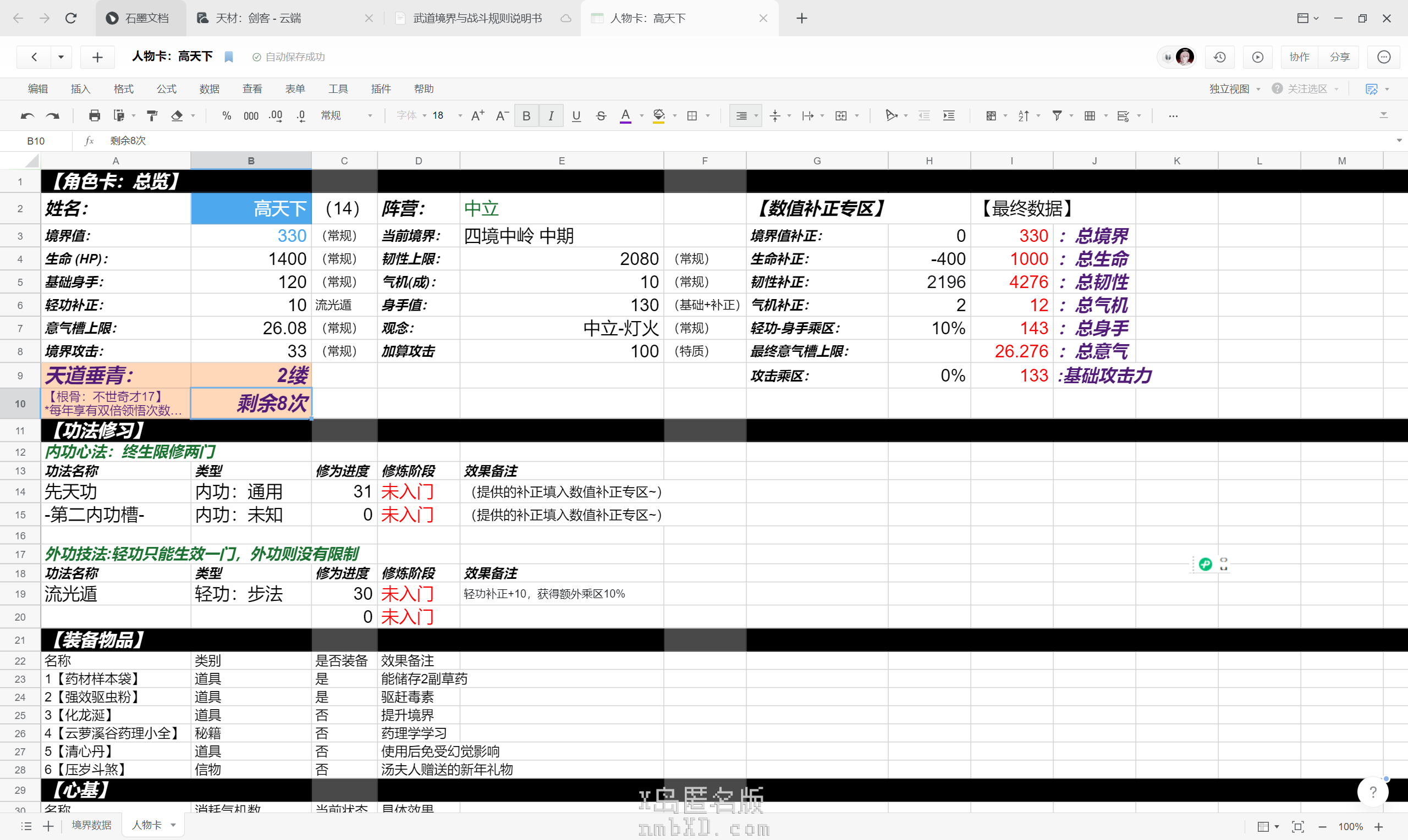Image resolution: width=1408 pixels, height=840 pixels.
Task: Click the print icon in toolbar
Action: 95,116
